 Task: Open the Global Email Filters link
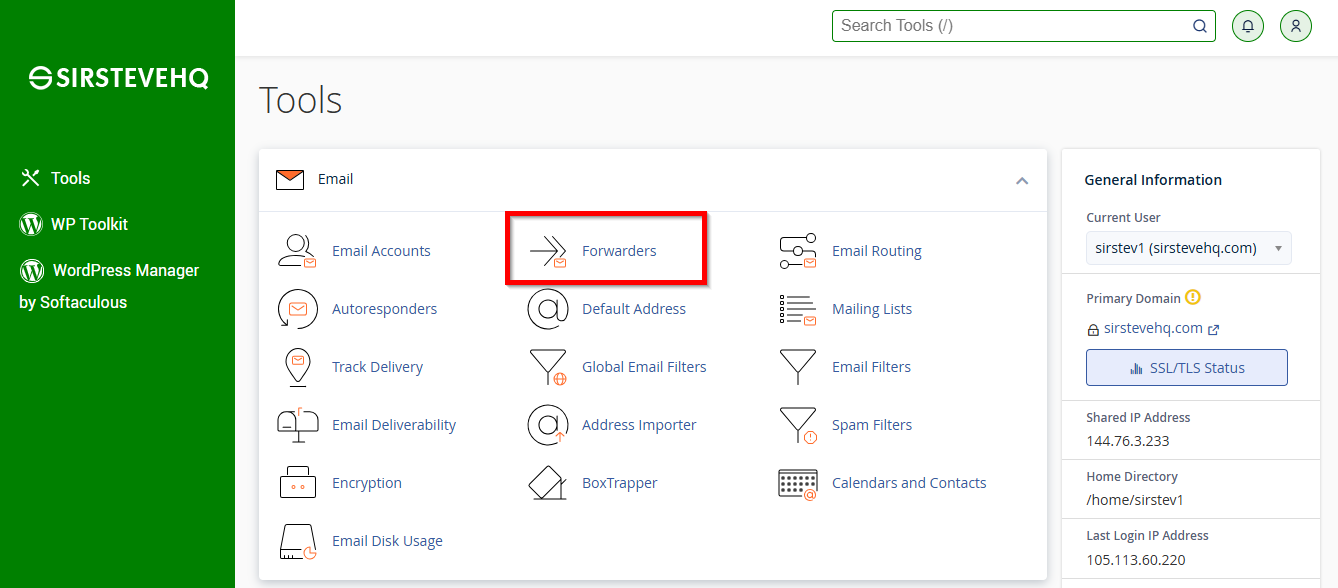644,367
